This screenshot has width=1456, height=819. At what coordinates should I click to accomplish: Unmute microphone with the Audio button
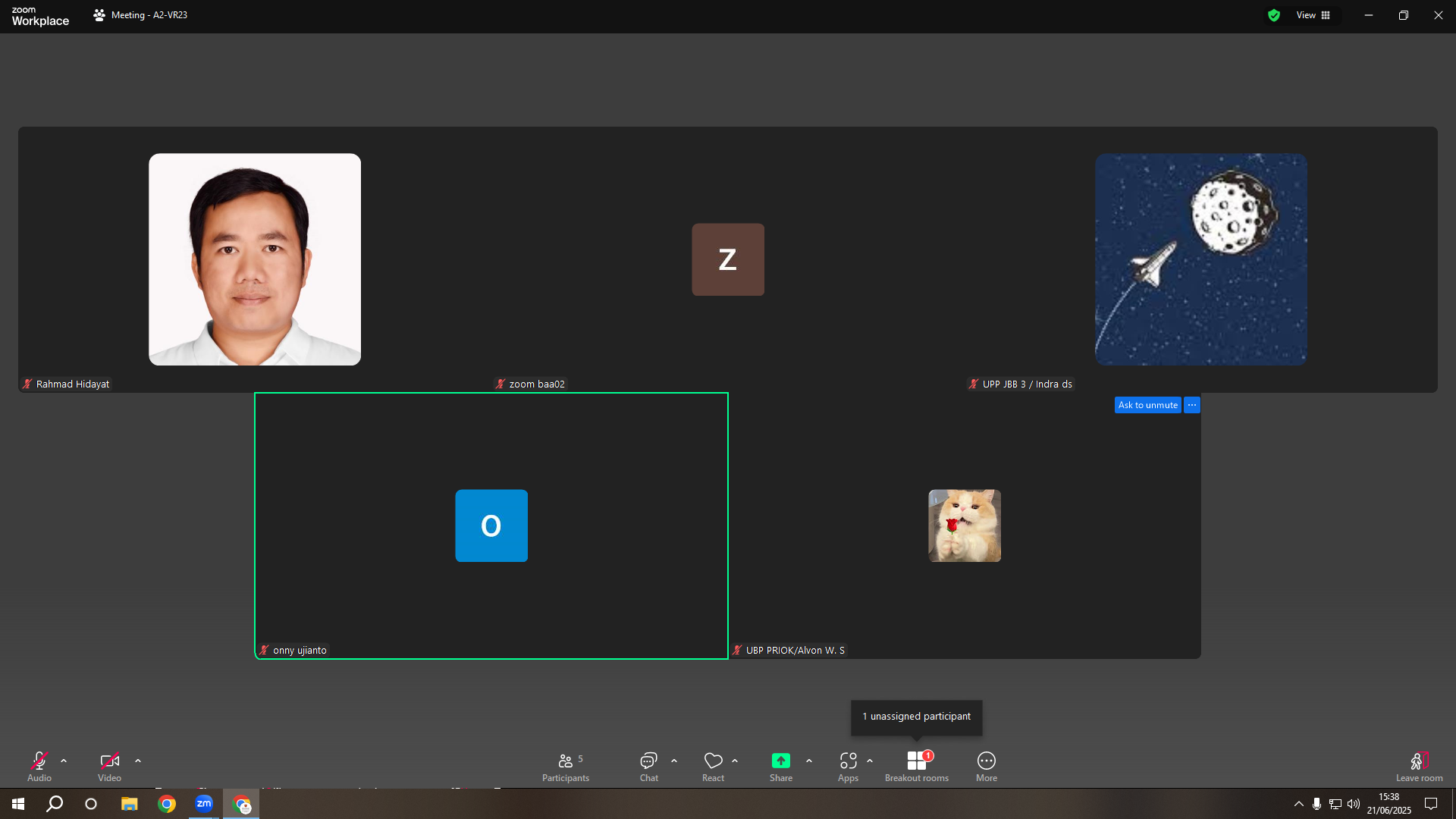[x=39, y=766]
